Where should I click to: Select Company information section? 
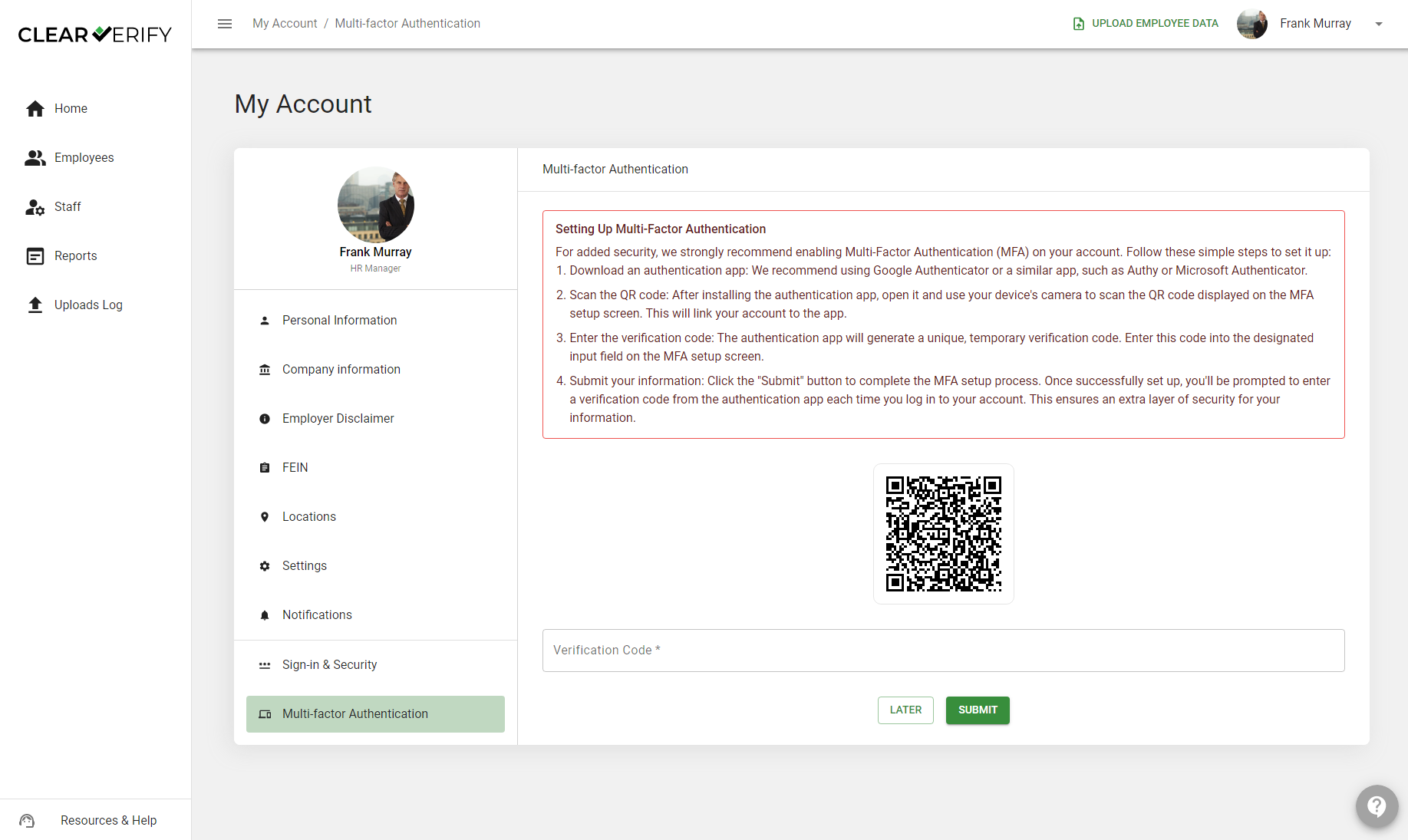375,370
